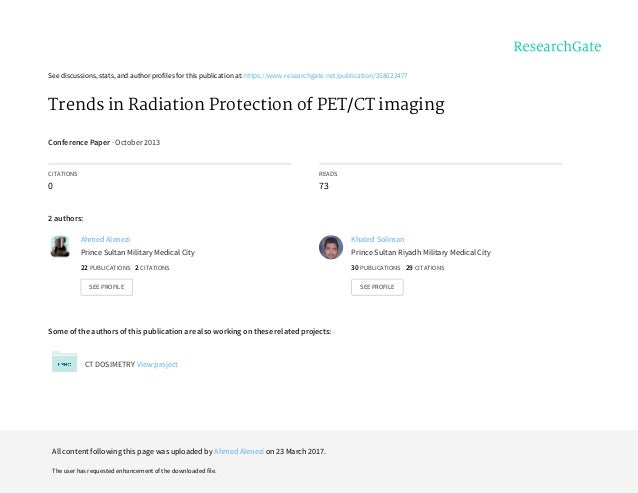
Task: Click the Reads count of 73
Action: point(324,186)
